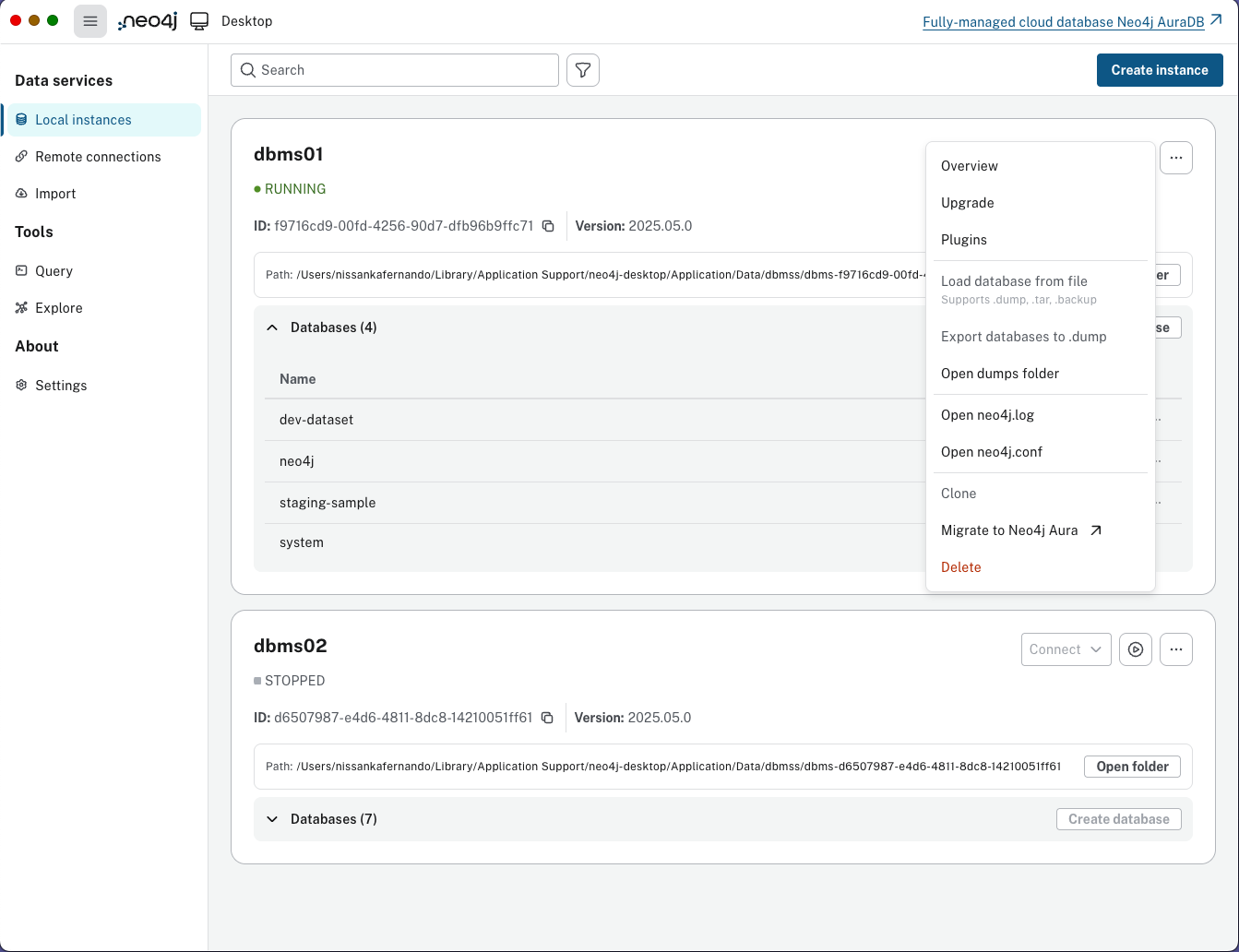Open Settings from the sidebar
This screenshot has width=1239, height=952.
pos(61,385)
